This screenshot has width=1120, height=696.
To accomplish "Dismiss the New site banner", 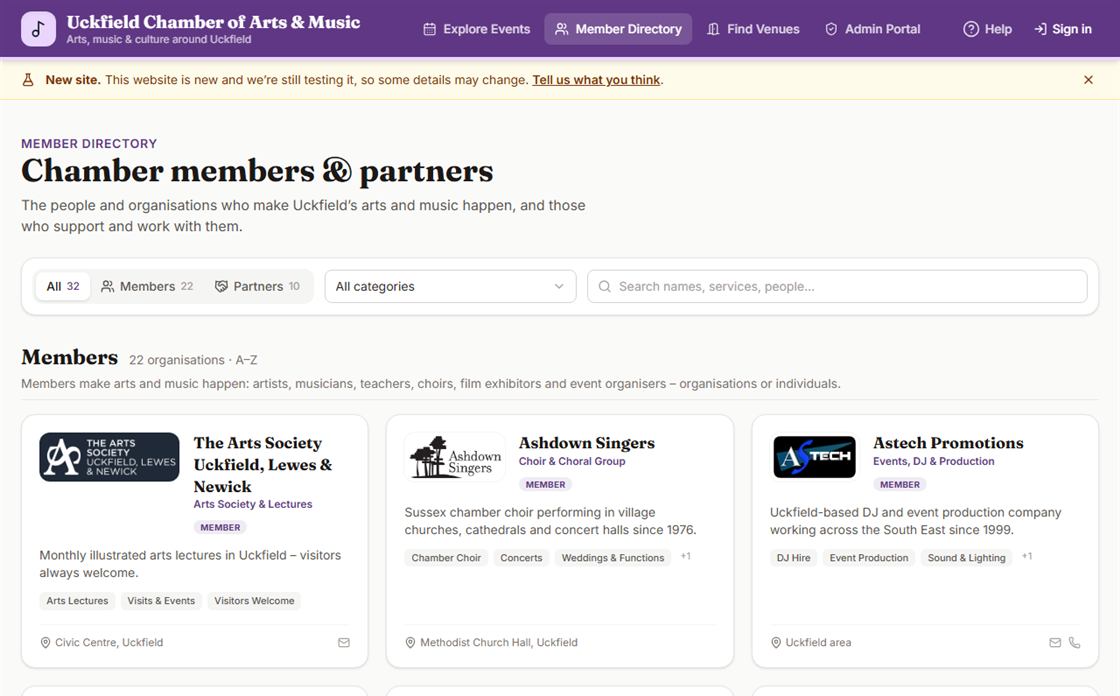I will click(x=1088, y=80).
